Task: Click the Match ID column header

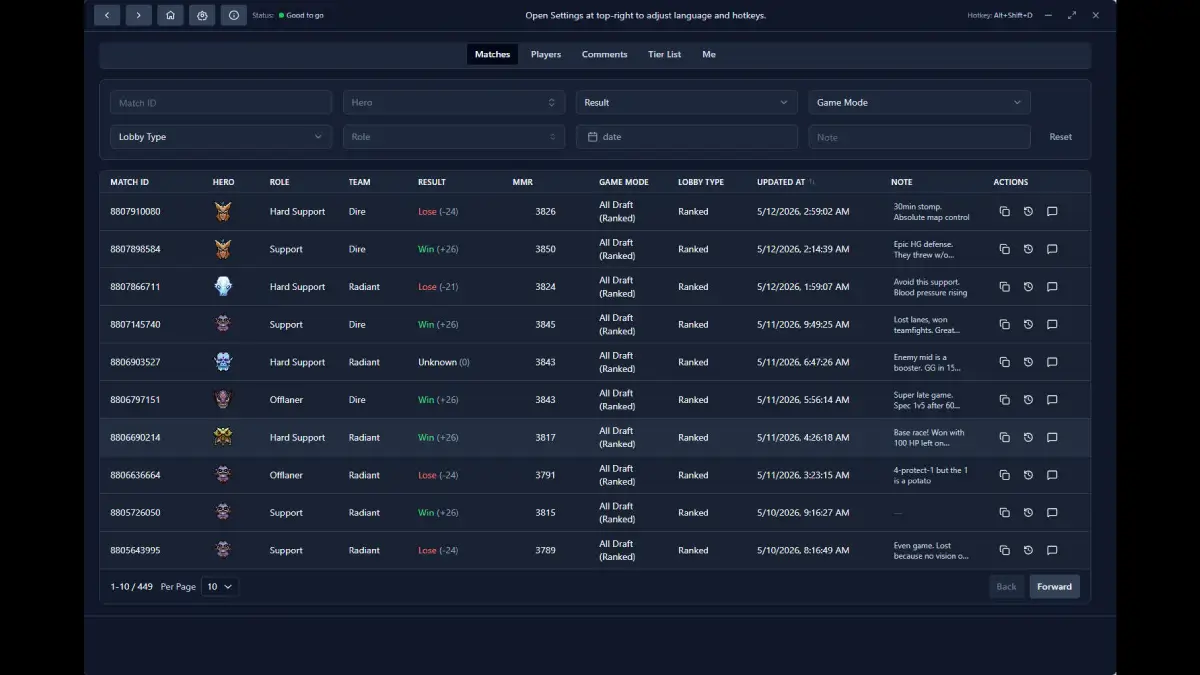Action: (130, 182)
